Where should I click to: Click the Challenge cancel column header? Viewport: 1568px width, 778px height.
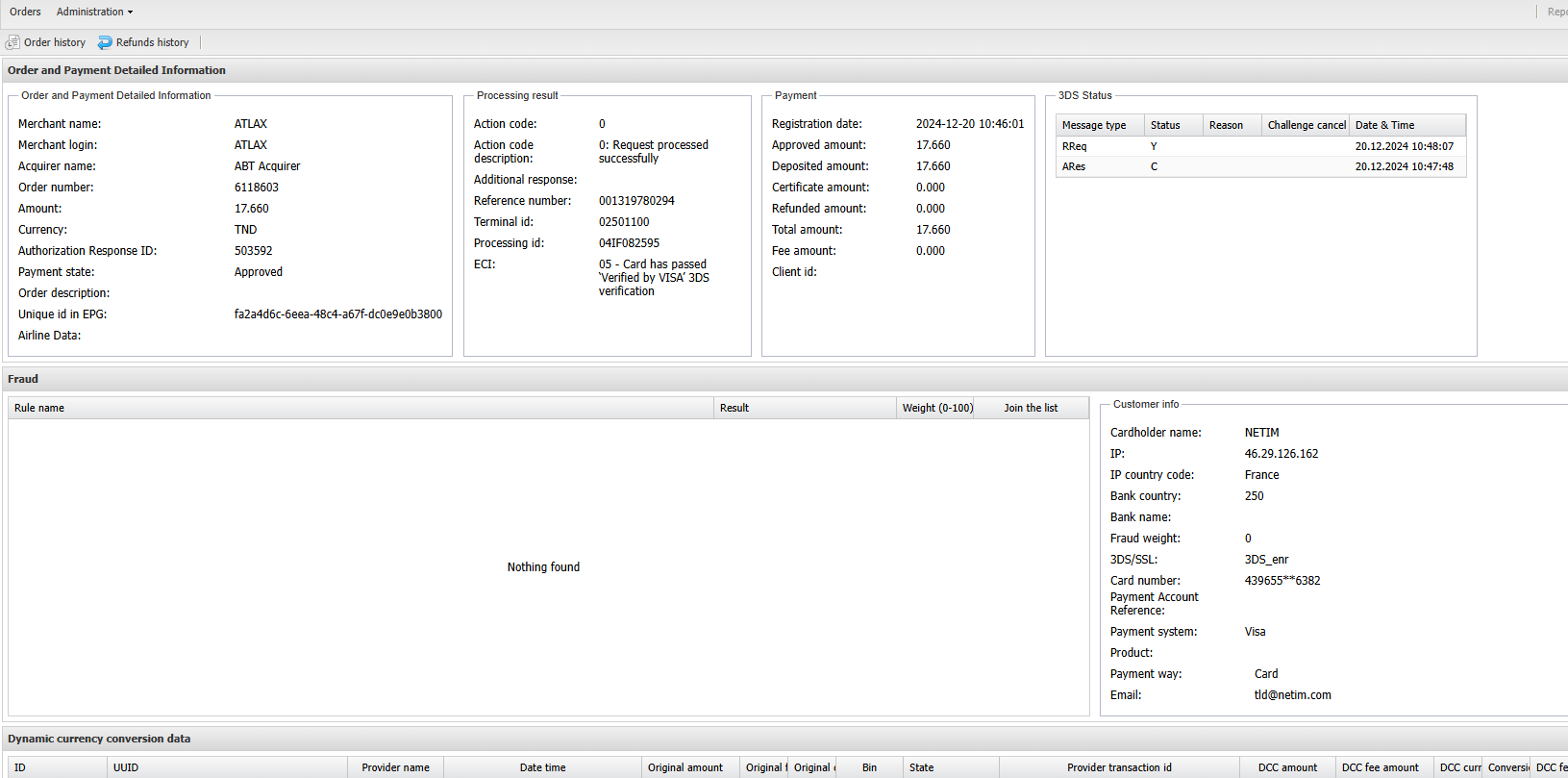click(1306, 125)
